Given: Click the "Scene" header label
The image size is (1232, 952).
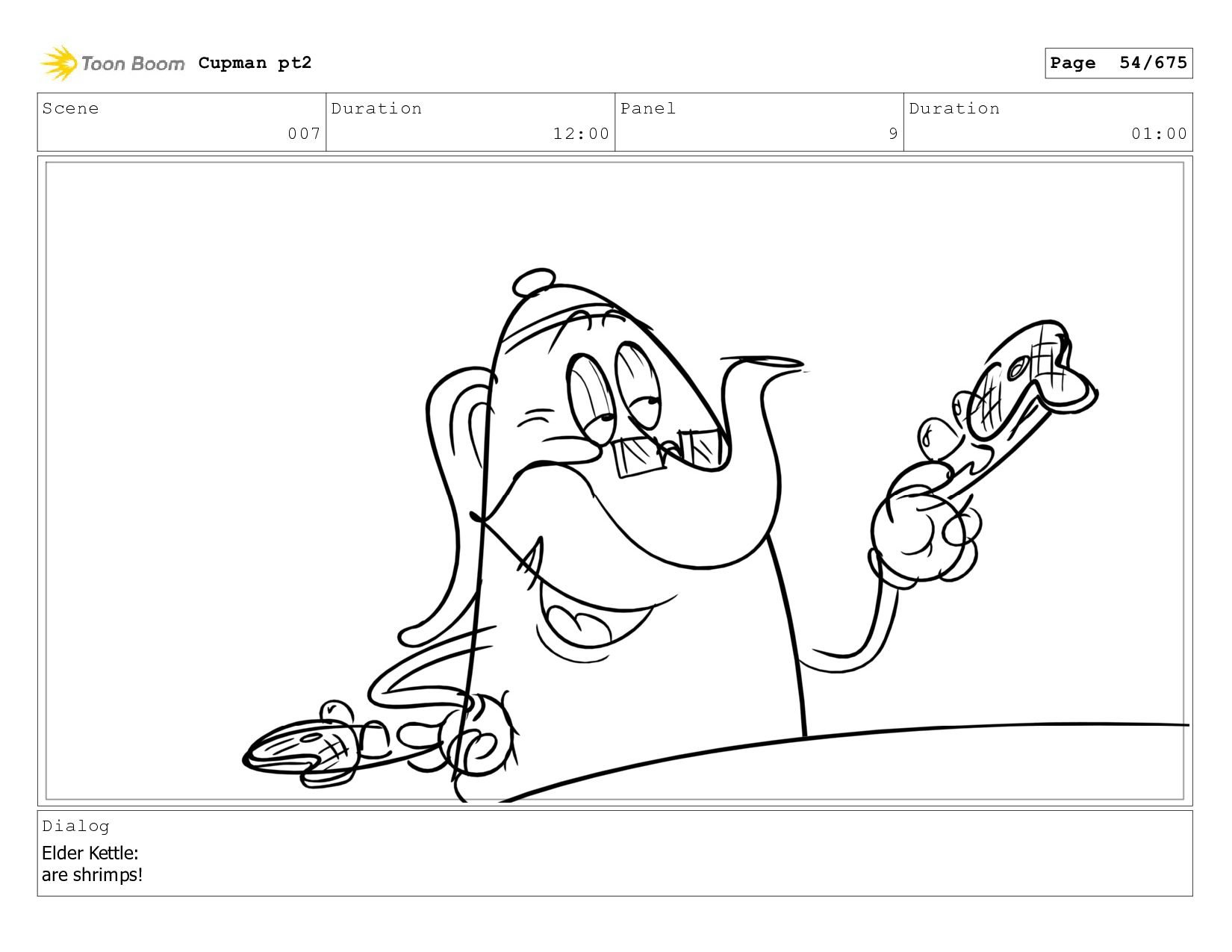Looking at the screenshot, I should pos(71,108).
